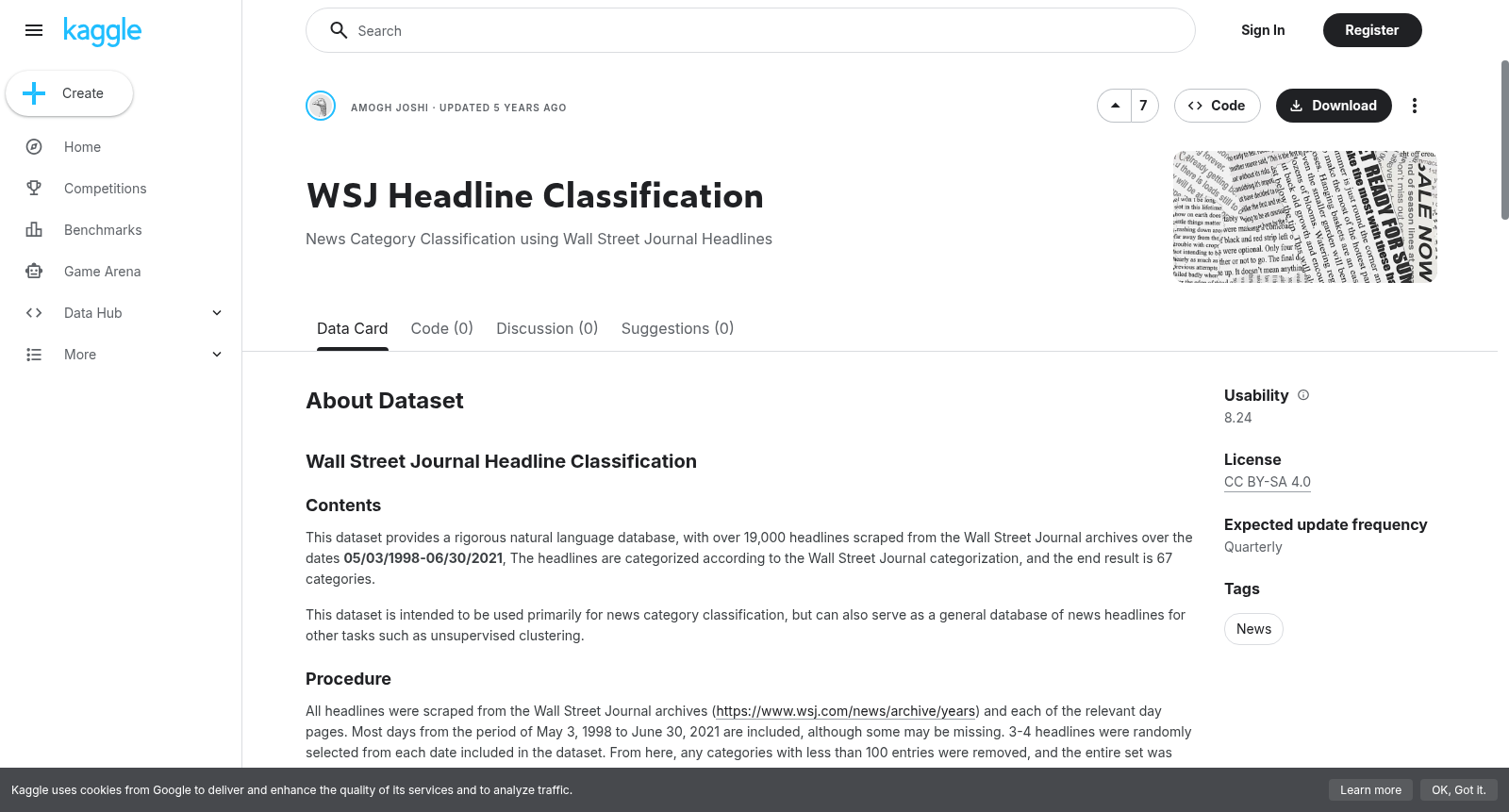Image resolution: width=1509 pixels, height=812 pixels.
Task: Open Benchmarks bar chart icon
Action: 34,230
